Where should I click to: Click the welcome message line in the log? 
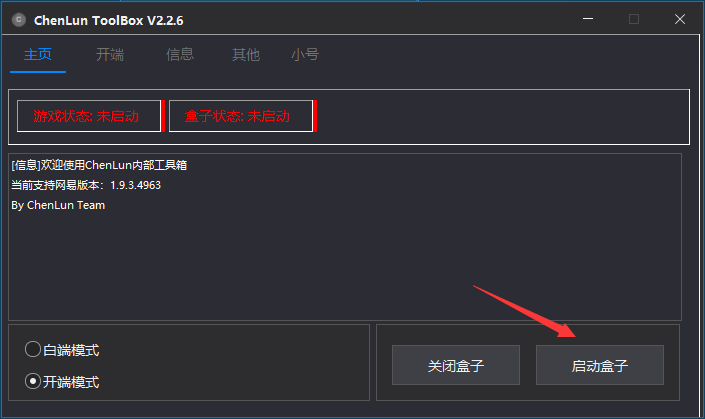(99, 165)
